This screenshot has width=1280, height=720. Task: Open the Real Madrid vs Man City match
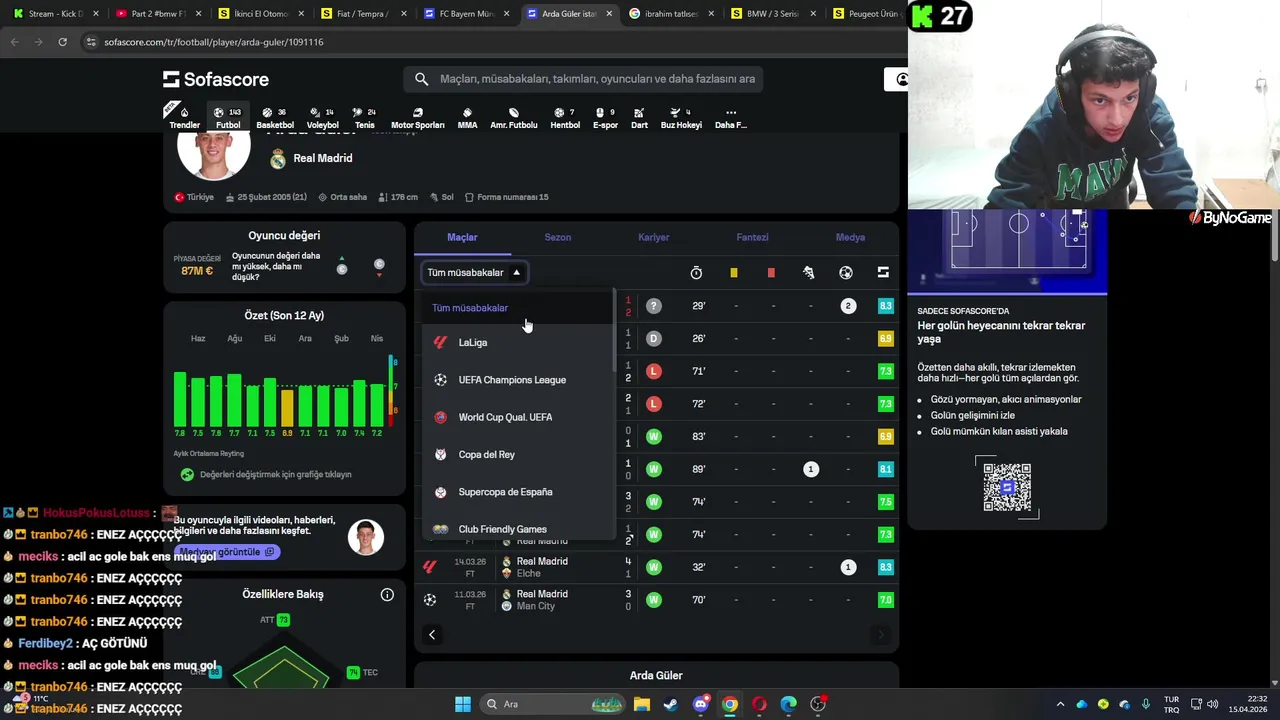tap(656, 600)
